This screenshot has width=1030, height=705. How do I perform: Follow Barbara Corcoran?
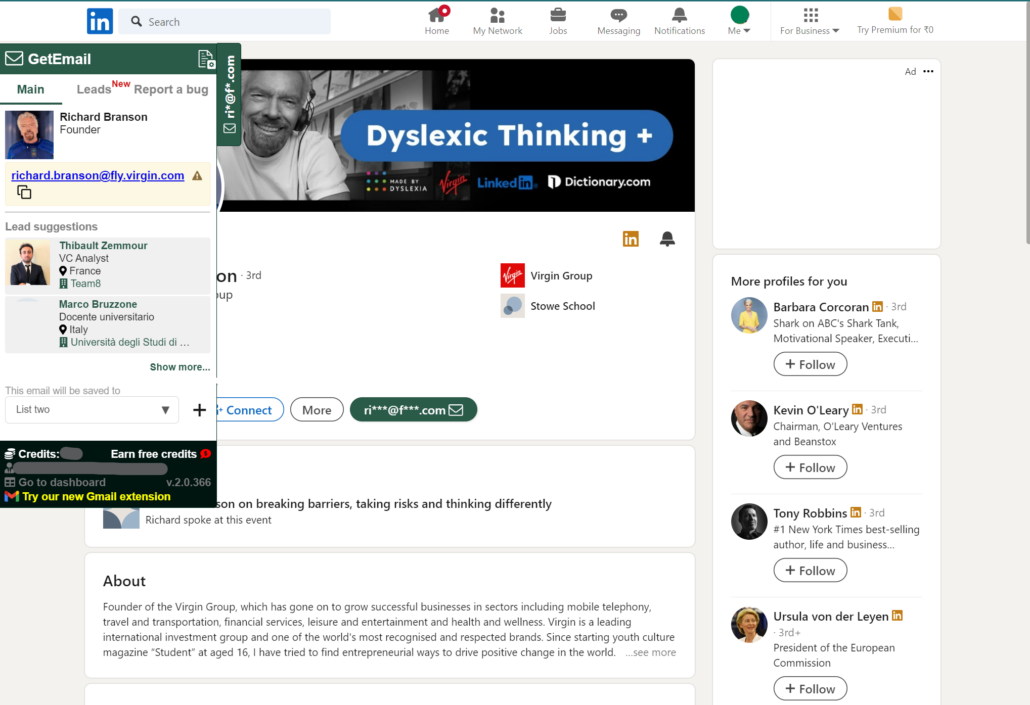(810, 365)
